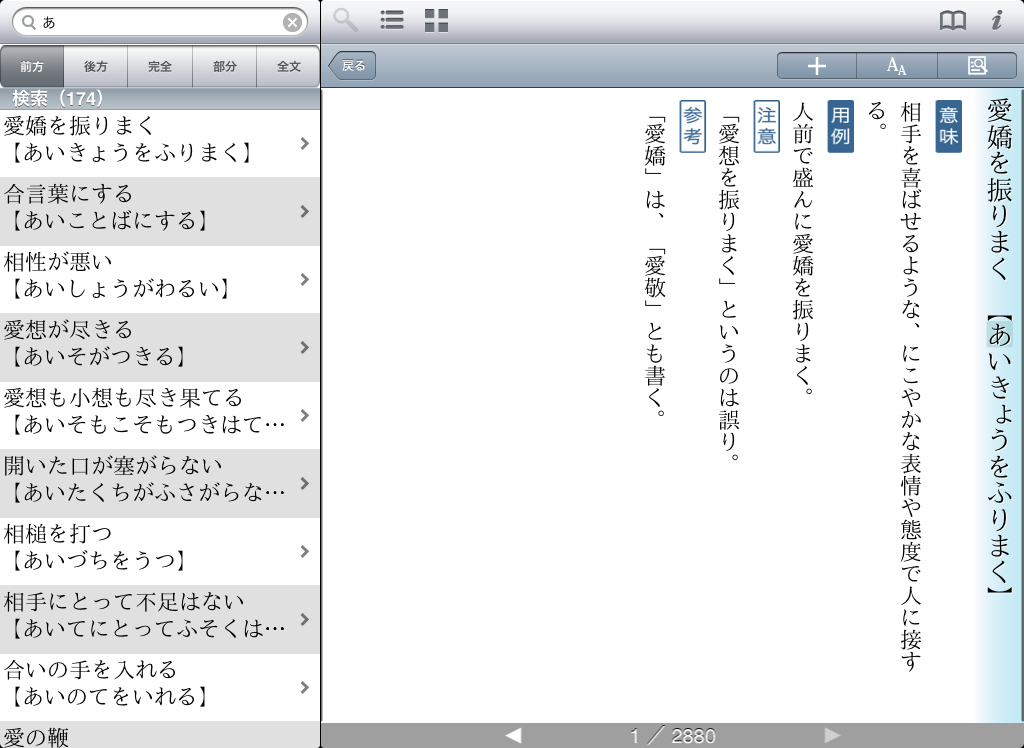Tap the plus add button

point(817,66)
